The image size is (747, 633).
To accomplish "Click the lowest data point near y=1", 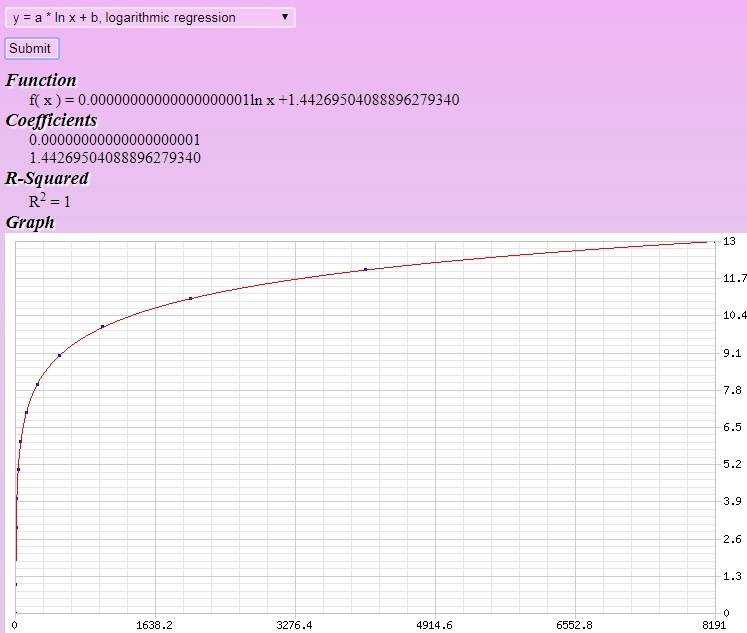I will click(17, 584).
